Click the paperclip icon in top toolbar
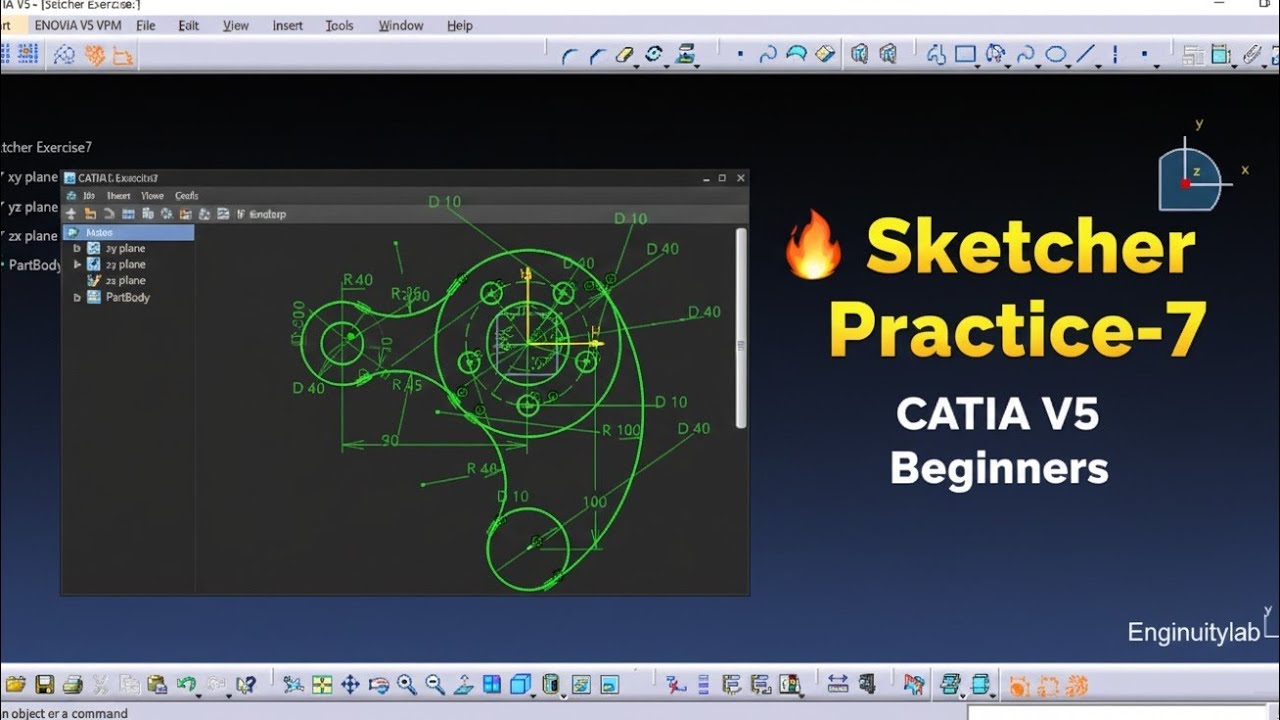The width and height of the screenshot is (1280, 720). pos(1252,55)
